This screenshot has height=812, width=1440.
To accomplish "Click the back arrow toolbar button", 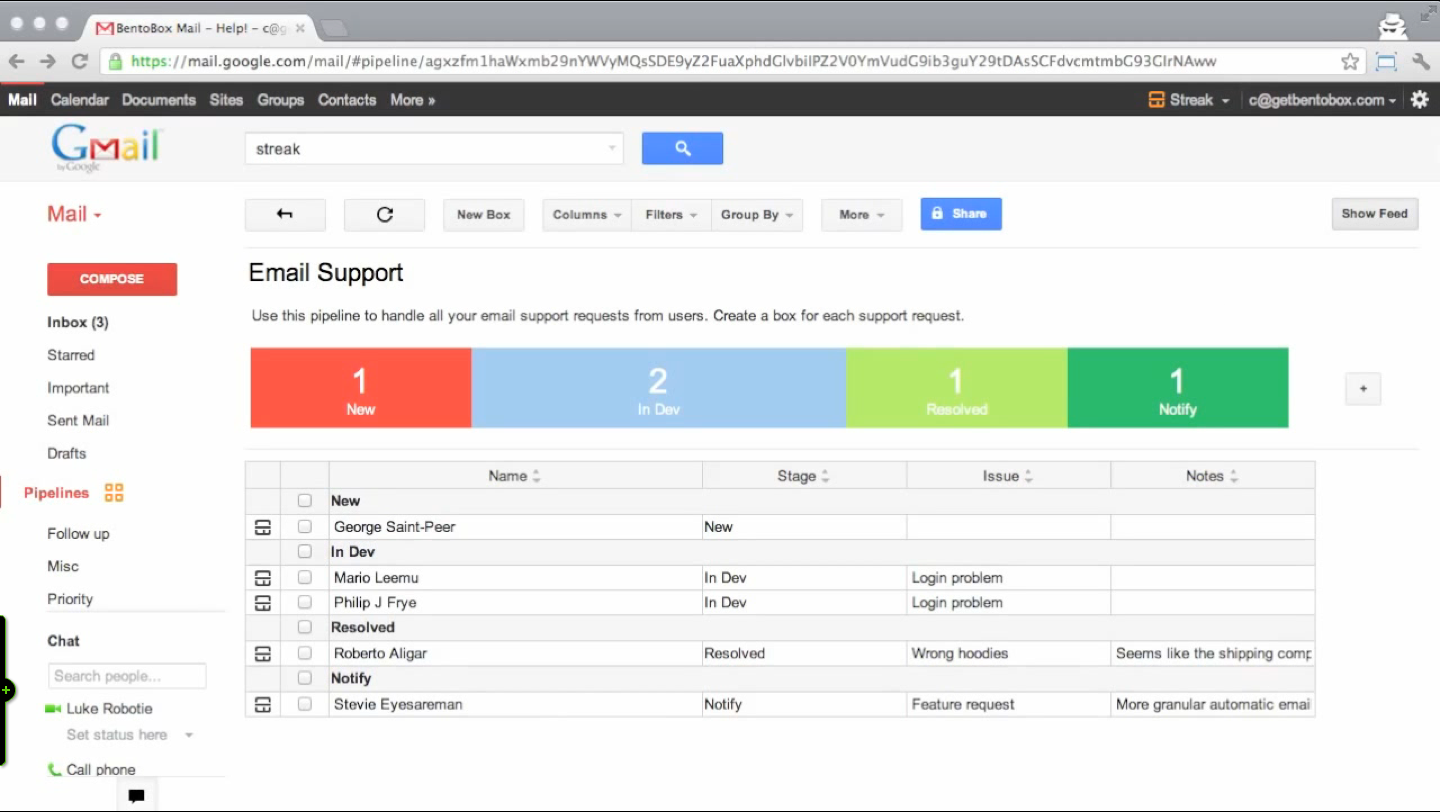I will [x=285, y=214].
